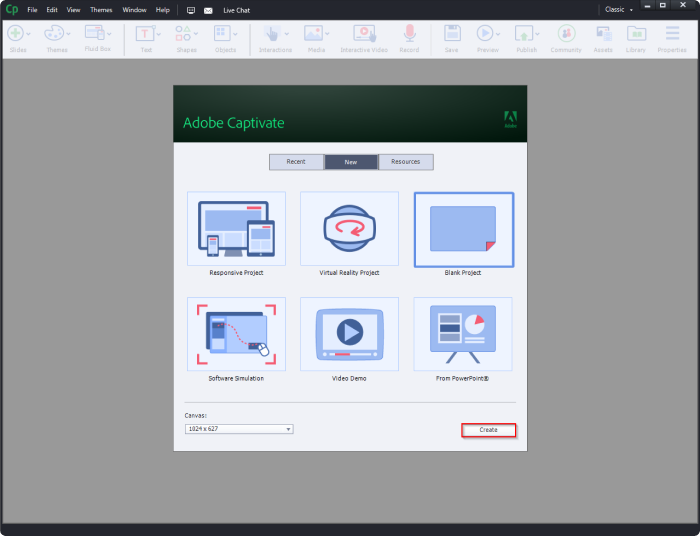The image size is (700, 536).
Task: Select the Interactive Video icon
Action: point(365,33)
